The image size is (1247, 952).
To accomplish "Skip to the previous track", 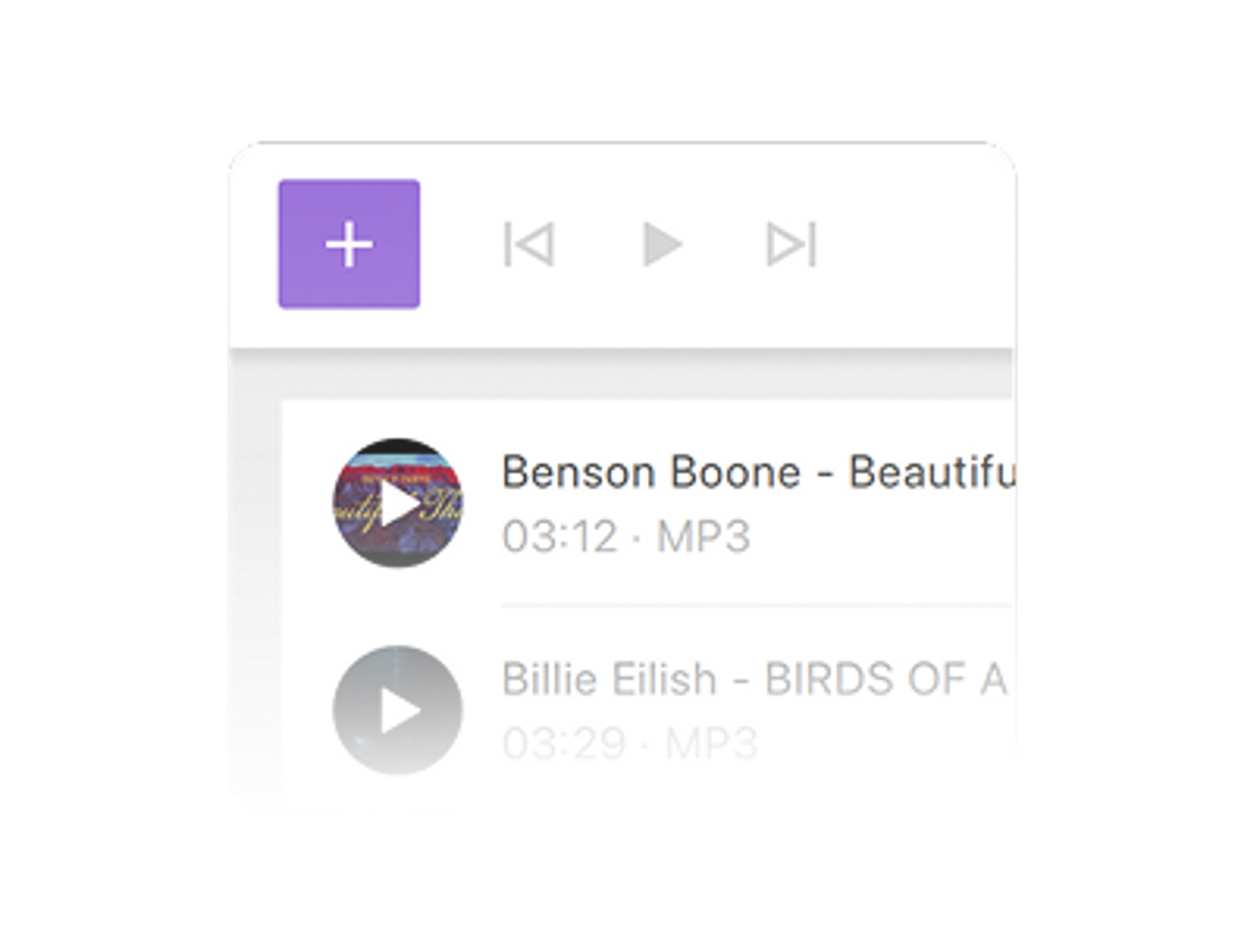I will click(x=529, y=244).
